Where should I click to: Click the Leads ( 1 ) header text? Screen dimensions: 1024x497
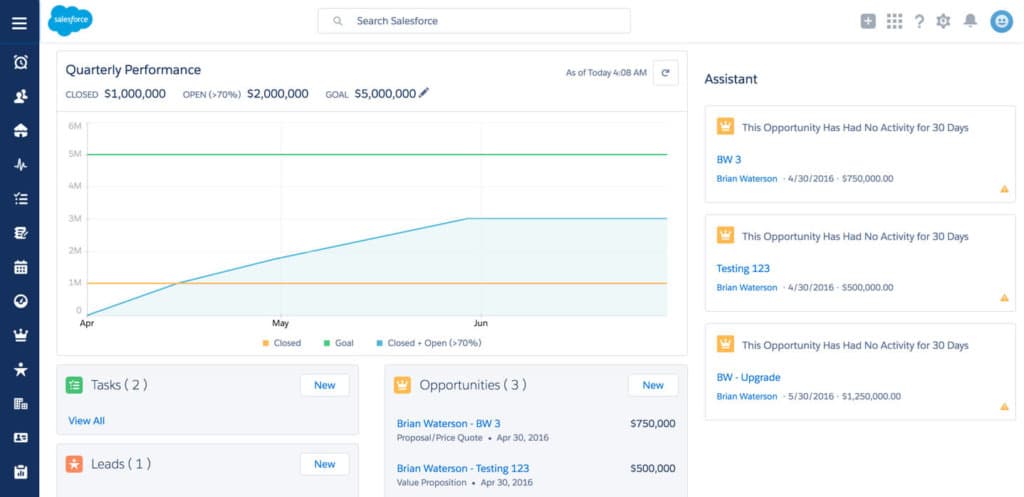pyautogui.click(x=121, y=464)
